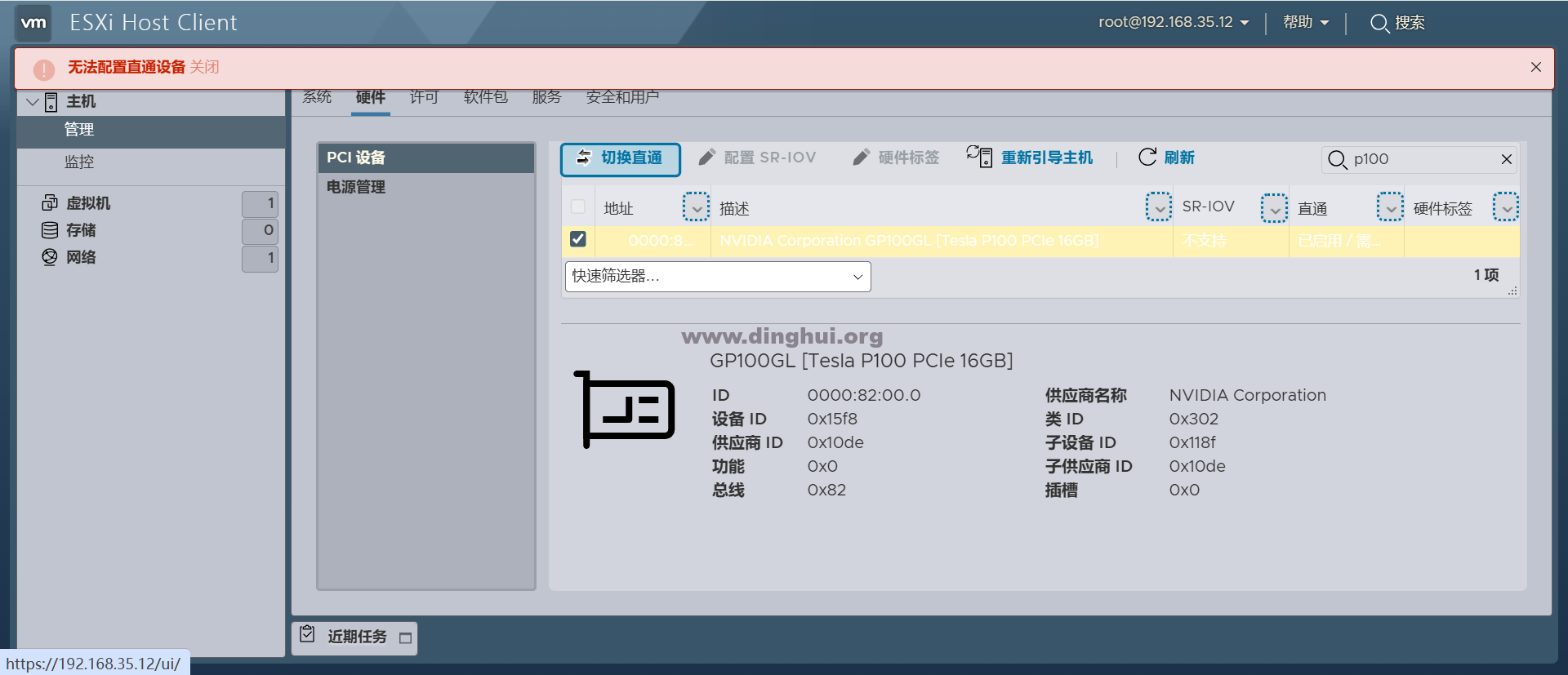Click the grid resize handle corner

coord(1512,291)
